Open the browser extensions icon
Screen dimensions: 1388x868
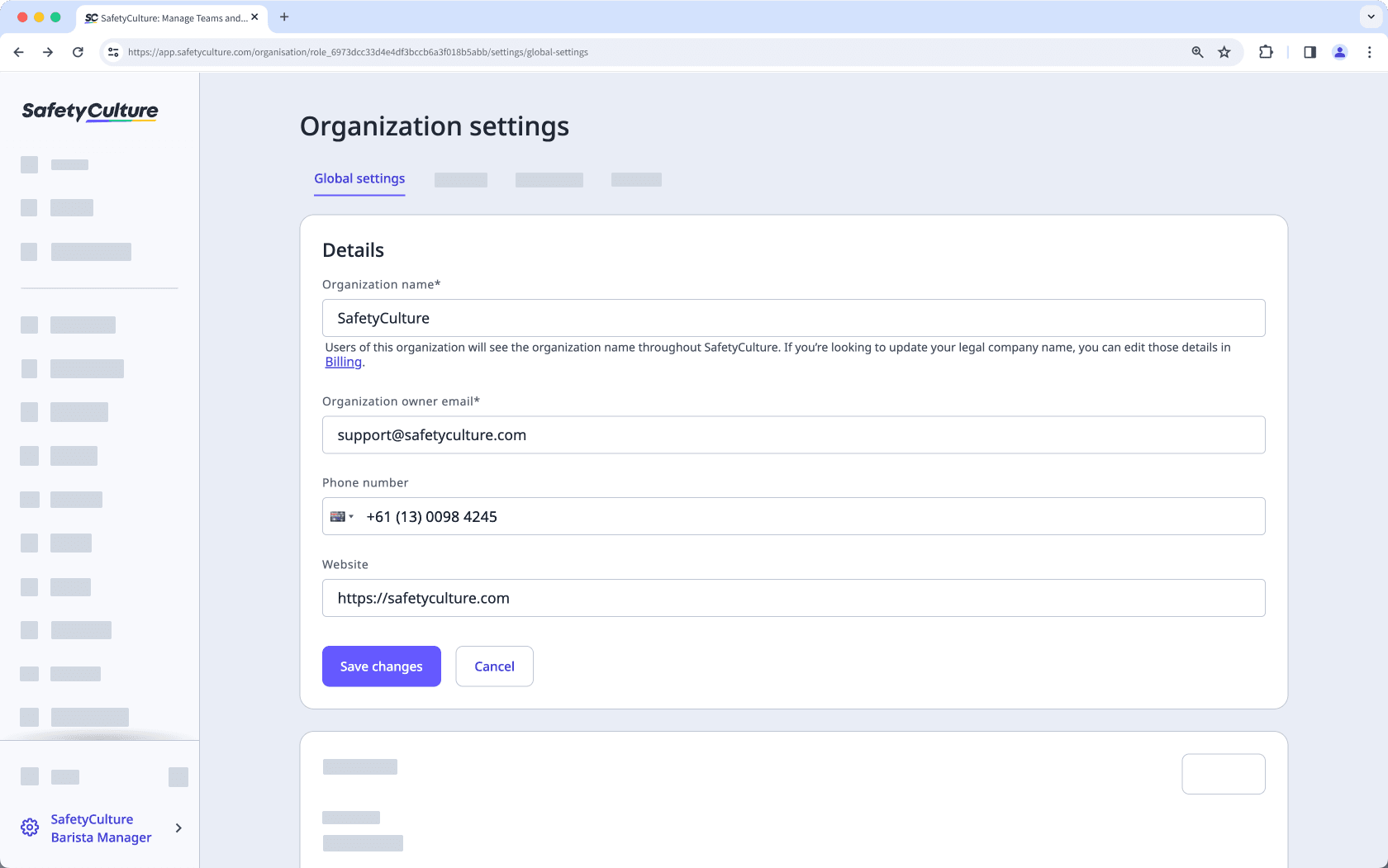pyautogui.click(x=1266, y=51)
